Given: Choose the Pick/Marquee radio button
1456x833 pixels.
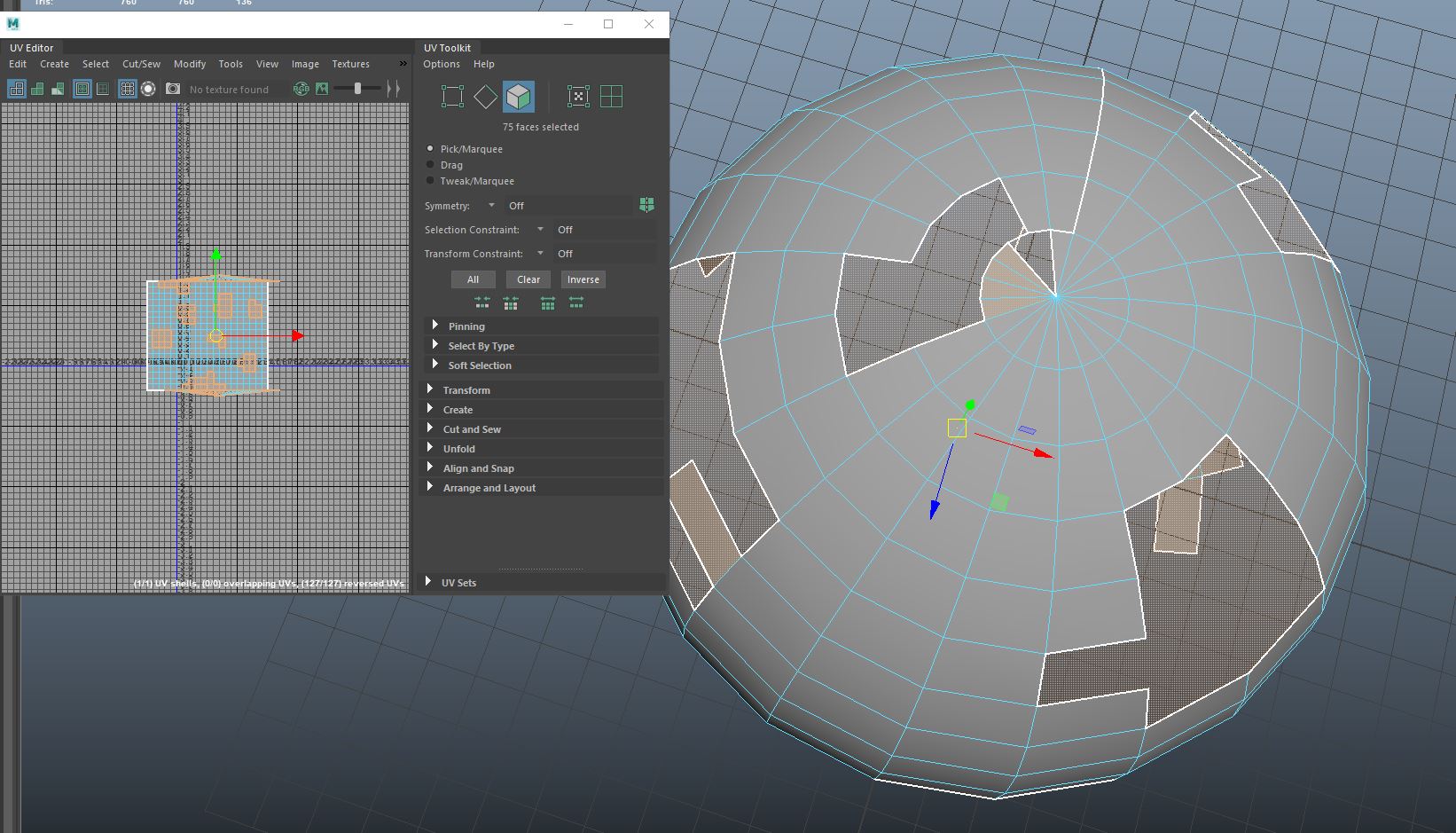Looking at the screenshot, I should (431, 149).
